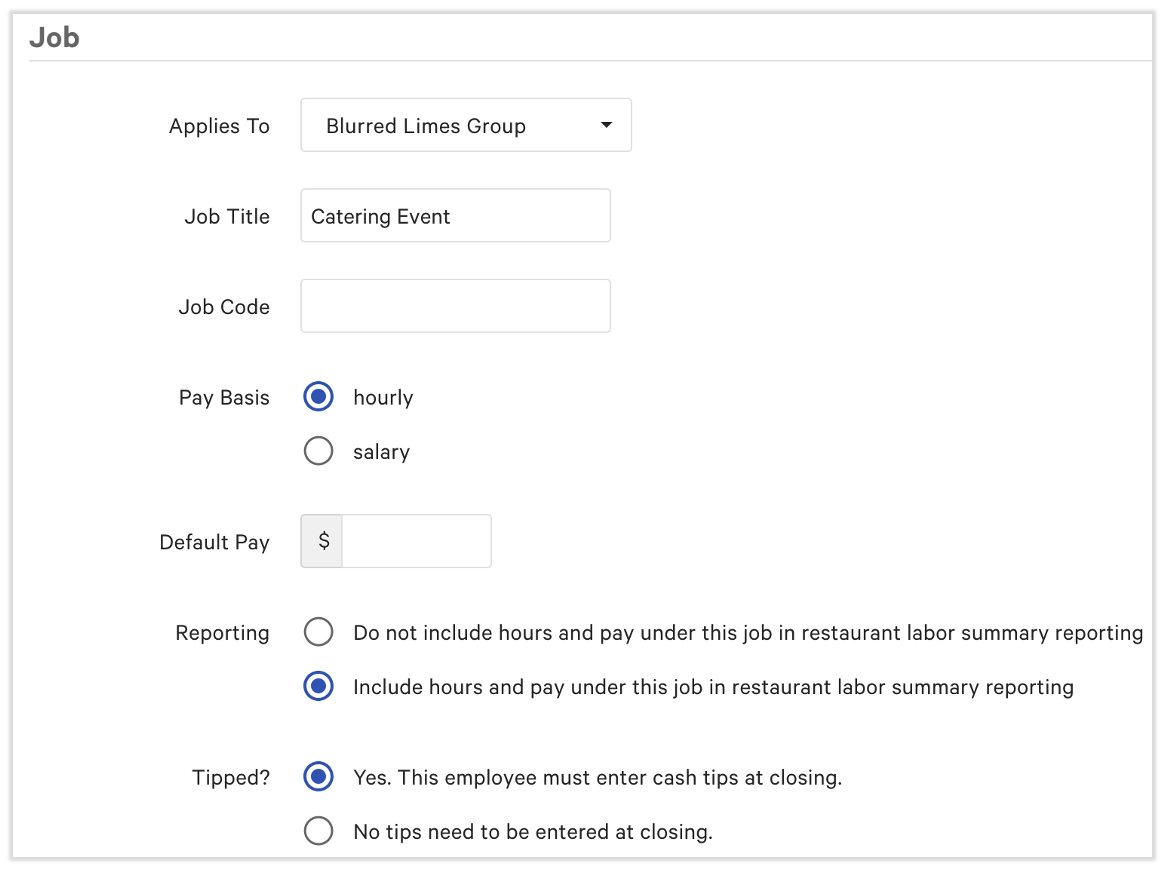1166x870 pixels.
Task: Click the Job section heading
Action: tap(55, 37)
